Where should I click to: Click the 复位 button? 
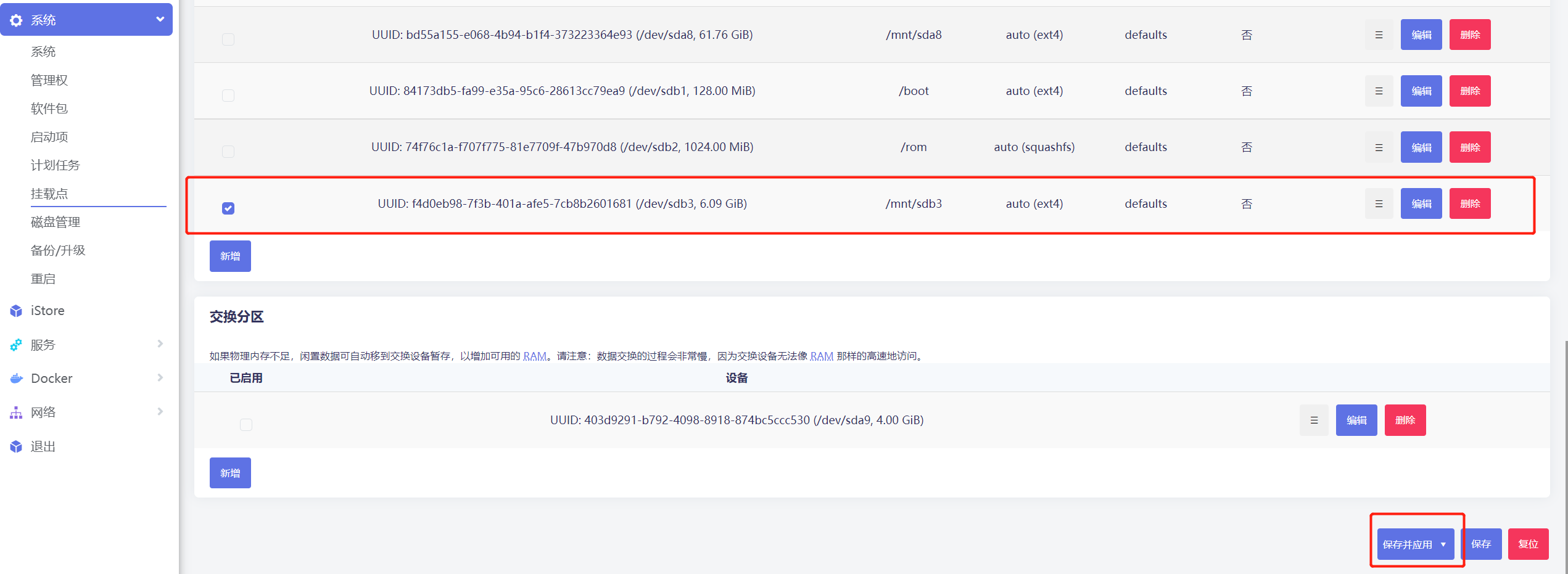click(x=1528, y=544)
